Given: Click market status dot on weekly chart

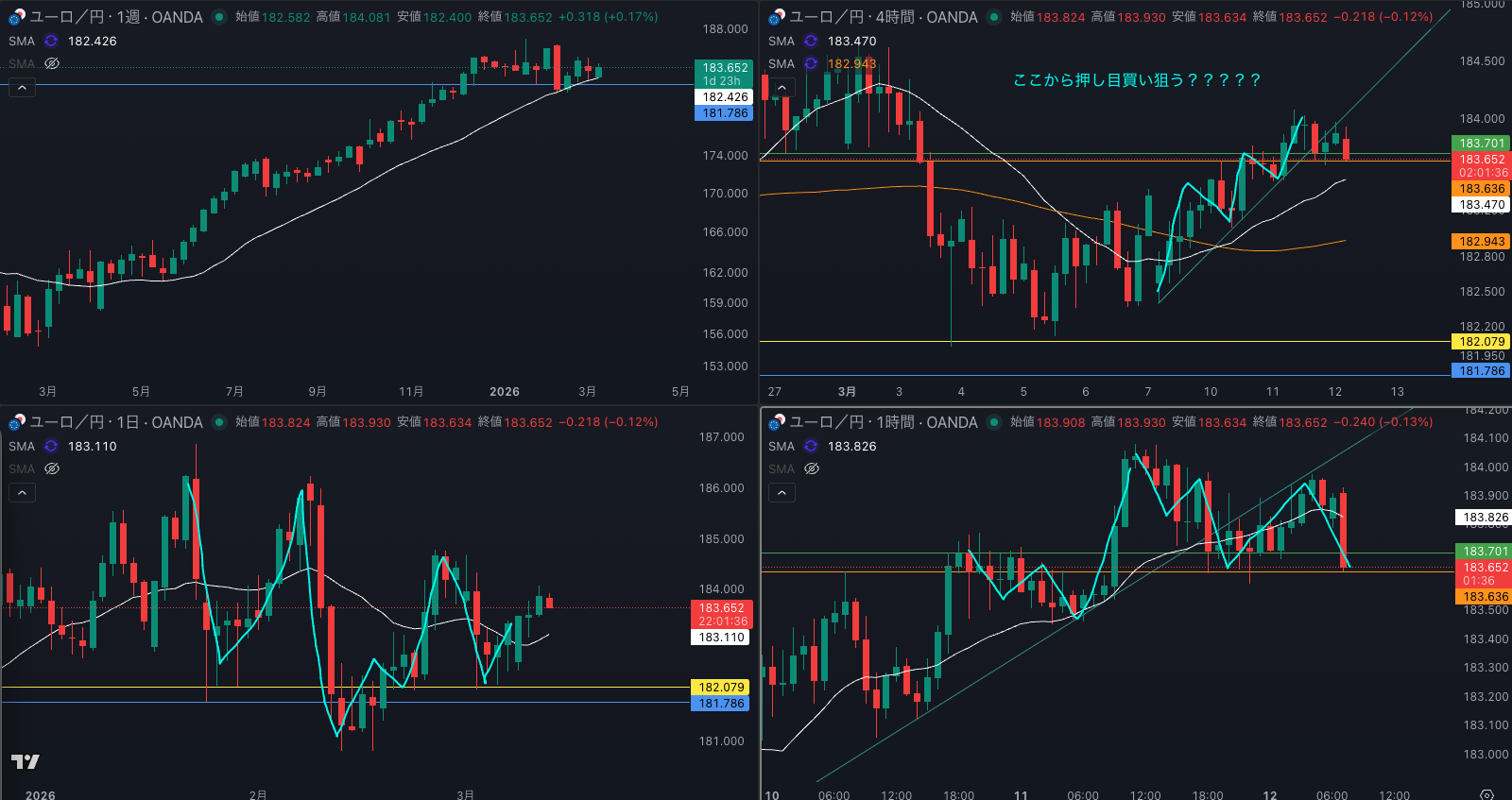Looking at the screenshot, I should point(219,17).
